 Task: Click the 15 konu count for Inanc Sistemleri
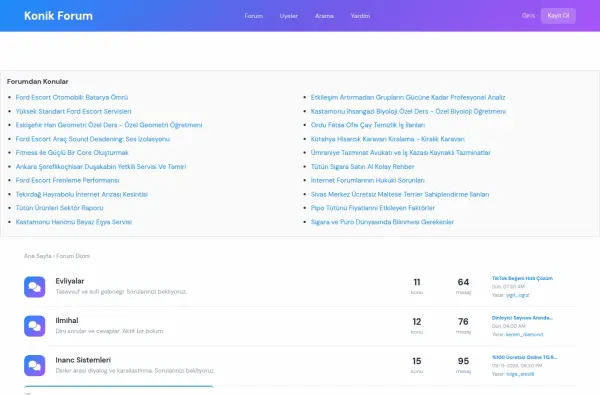pyautogui.click(x=417, y=361)
